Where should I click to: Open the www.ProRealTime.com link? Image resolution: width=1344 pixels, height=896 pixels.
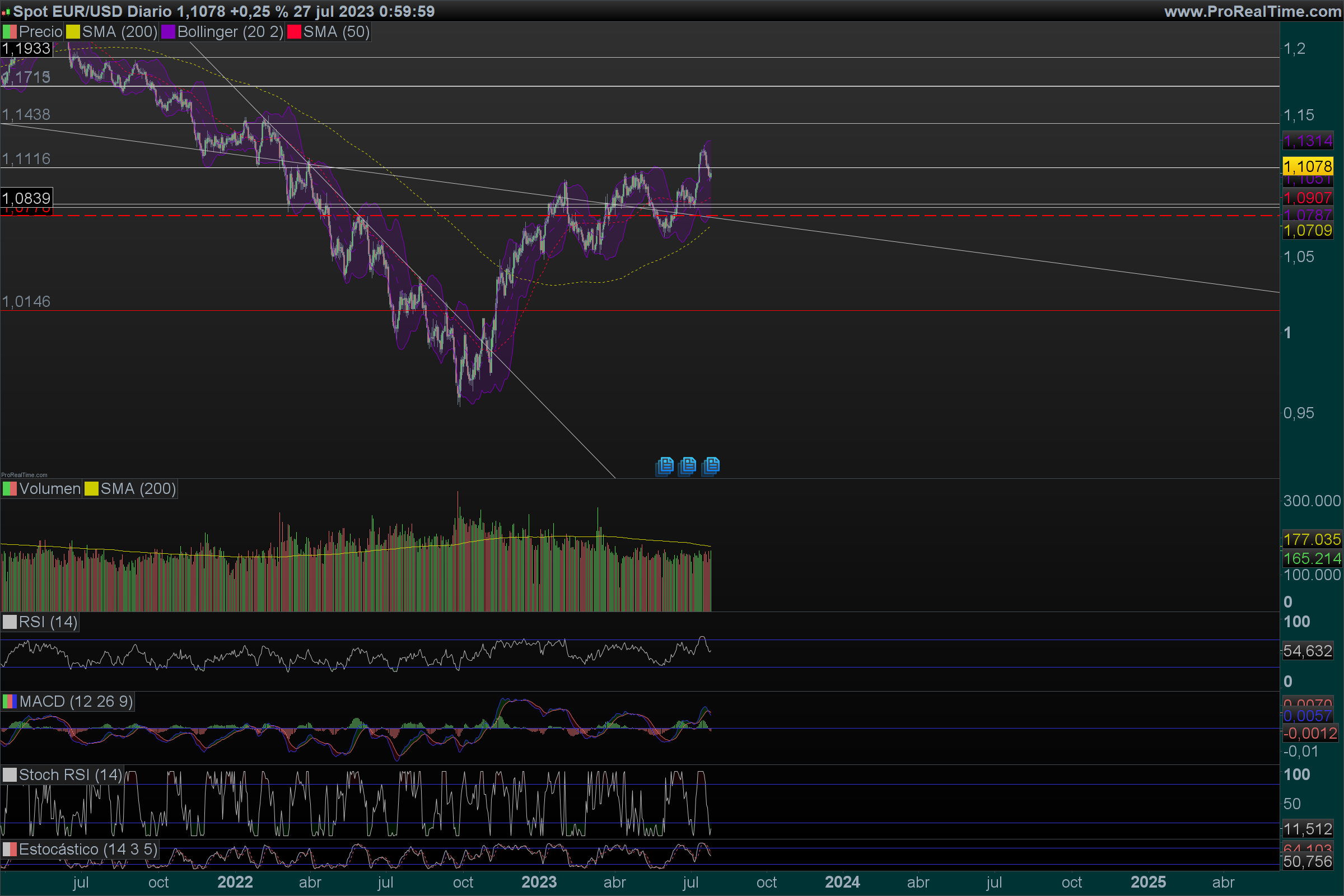tap(1252, 11)
